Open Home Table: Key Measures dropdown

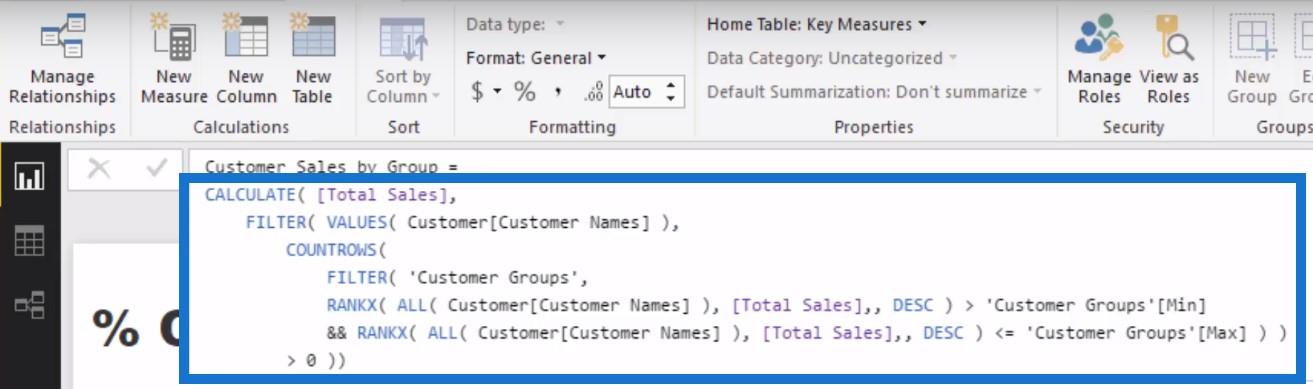click(x=816, y=23)
